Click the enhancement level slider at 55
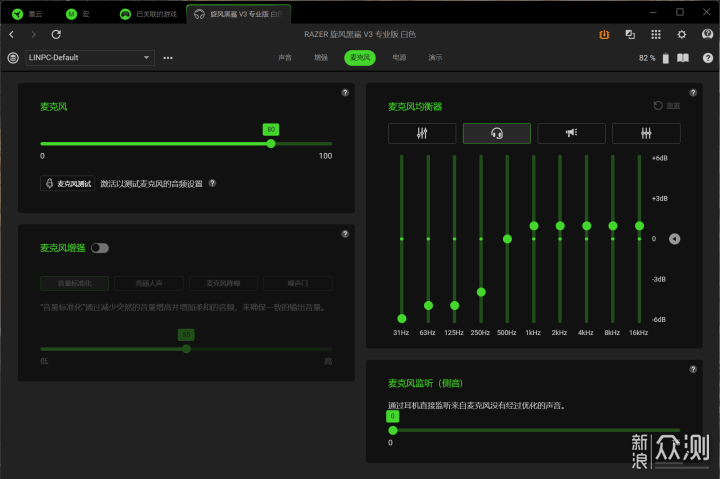 tap(186, 349)
